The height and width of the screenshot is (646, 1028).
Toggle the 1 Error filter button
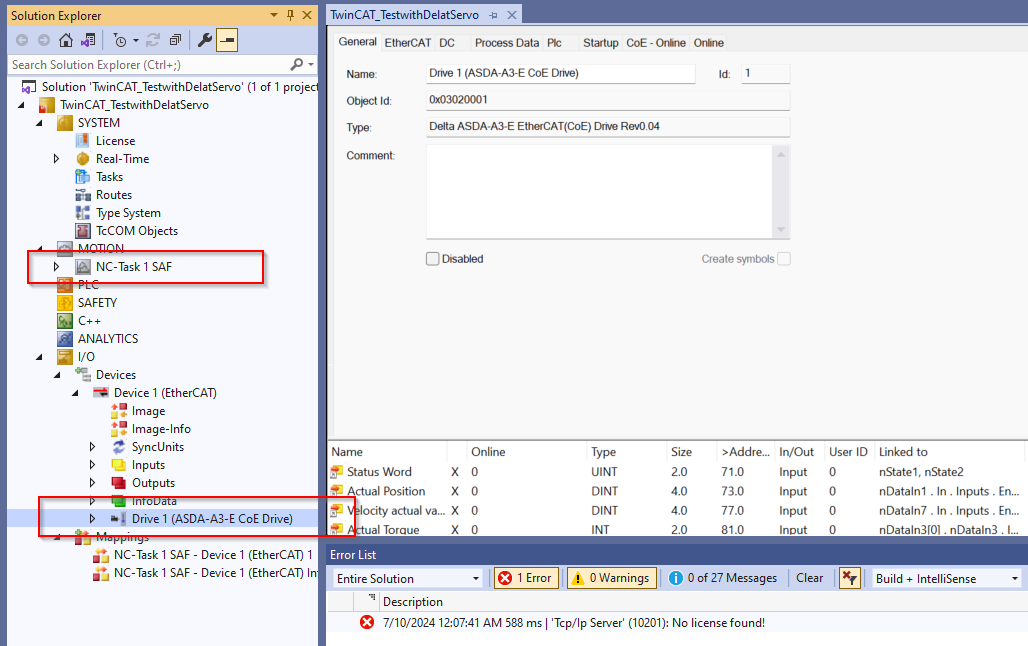pos(526,578)
